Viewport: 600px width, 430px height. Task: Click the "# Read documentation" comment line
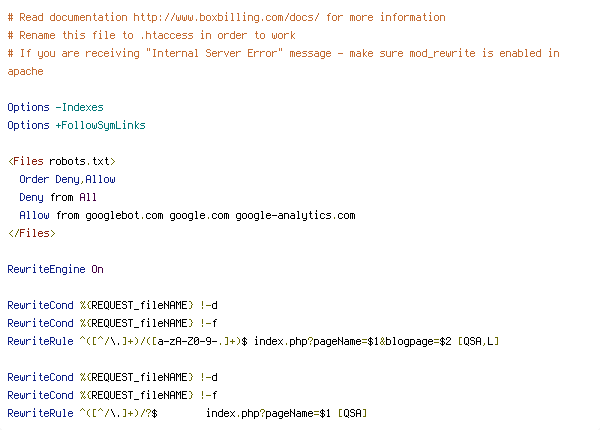tap(227, 18)
